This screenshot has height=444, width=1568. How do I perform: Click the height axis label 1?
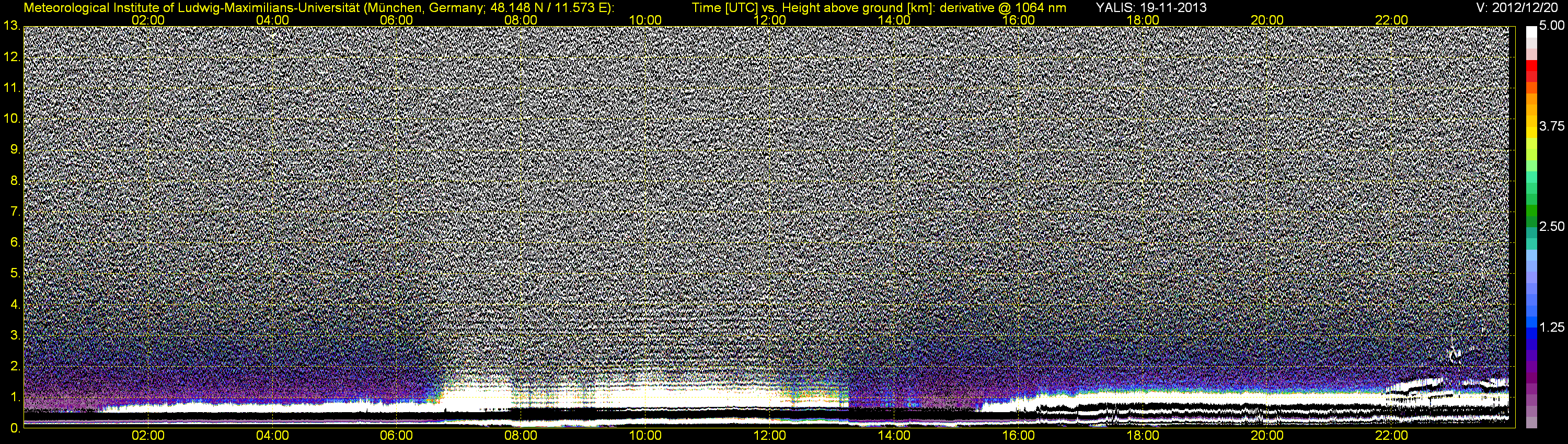pyautogui.click(x=15, y=397)
